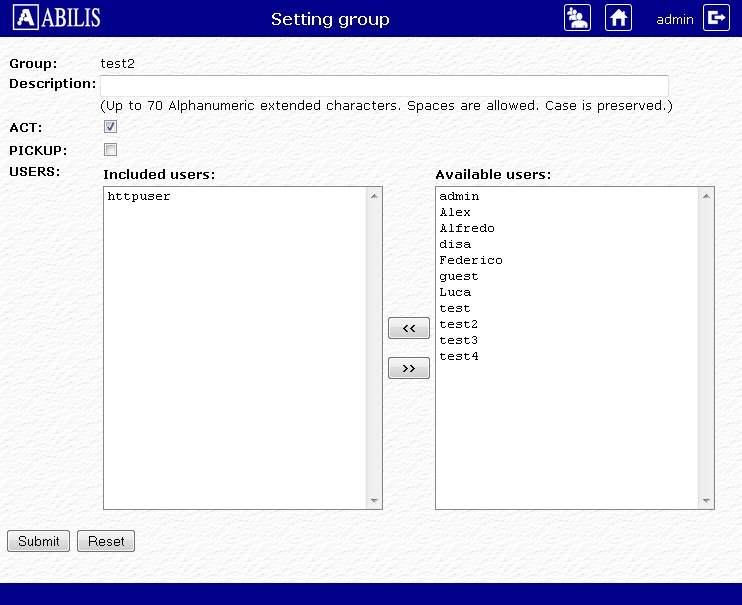Toggle the ACT checkbox

pyautogui.click(x=111, y=127)
